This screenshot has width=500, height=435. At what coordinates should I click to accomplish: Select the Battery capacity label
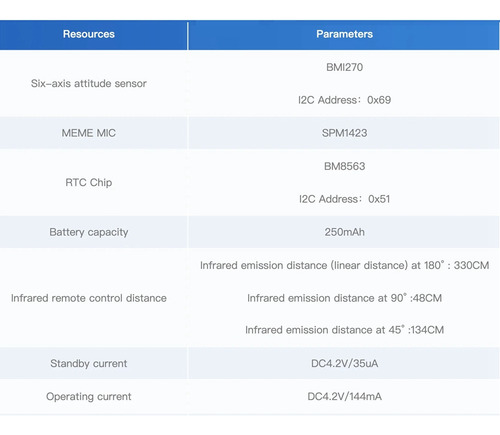tap(89, 232)
